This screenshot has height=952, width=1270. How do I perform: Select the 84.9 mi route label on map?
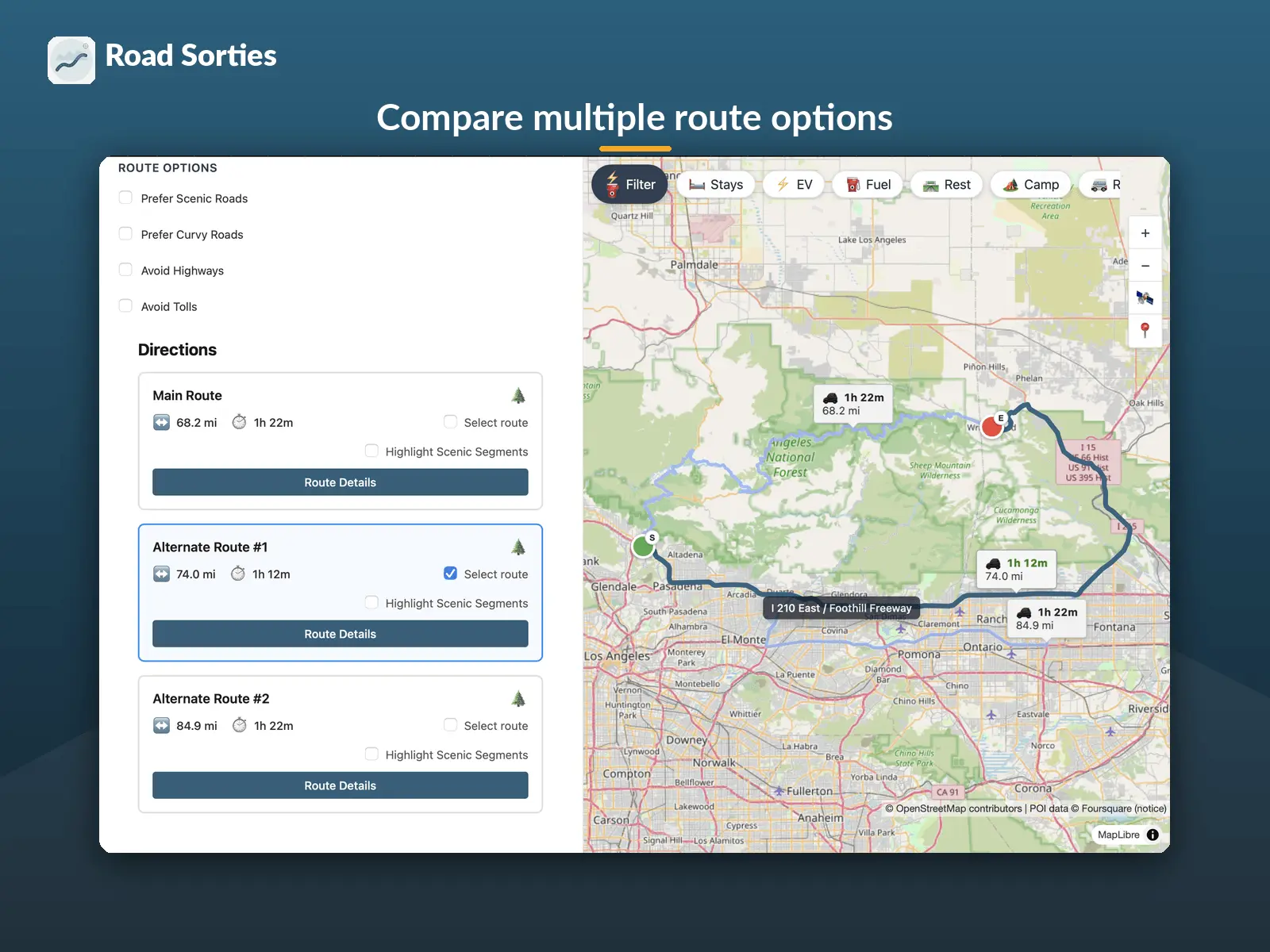coord(1047,618)
